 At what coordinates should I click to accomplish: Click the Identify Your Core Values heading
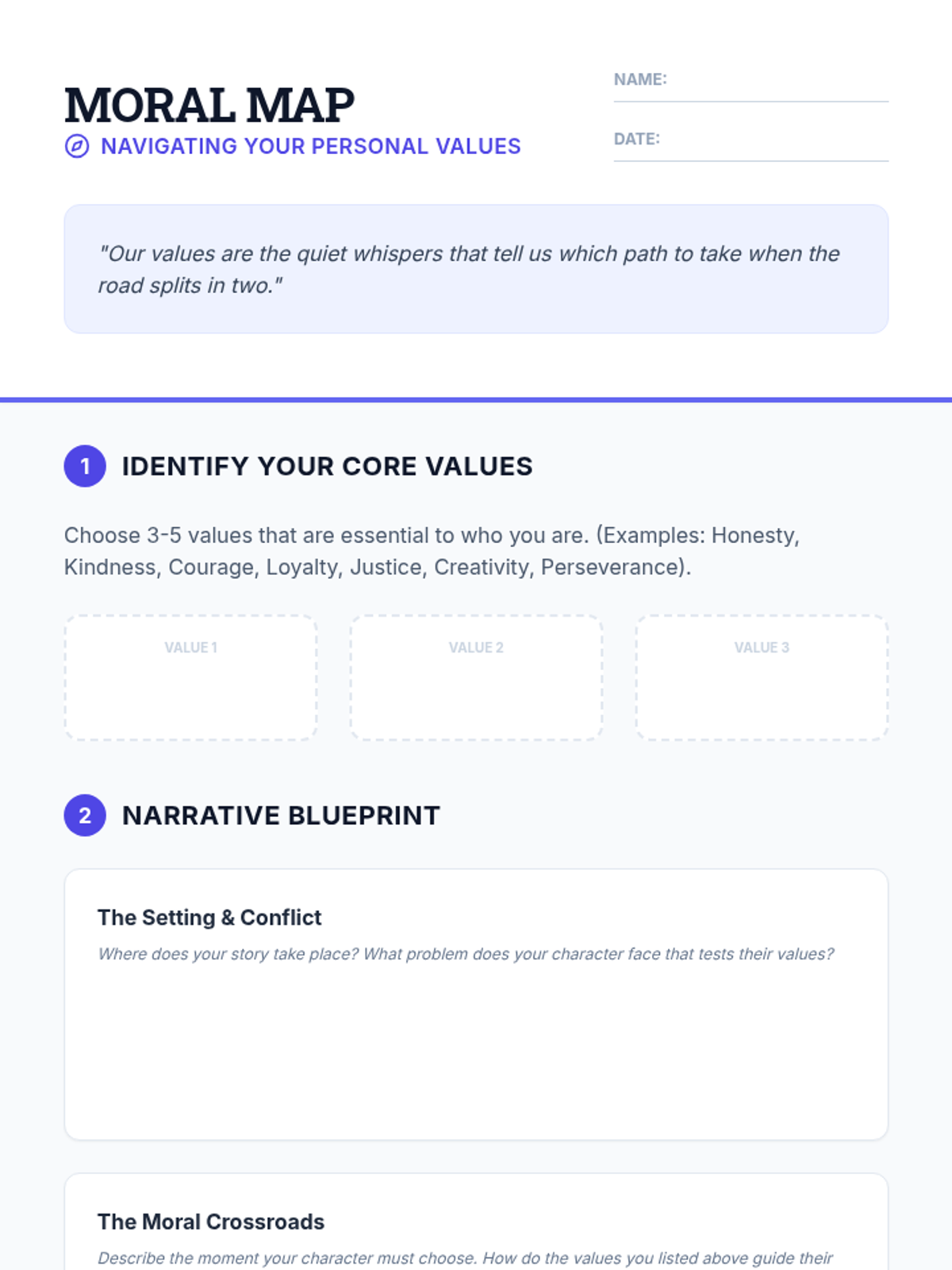click(x=327, y=467)
